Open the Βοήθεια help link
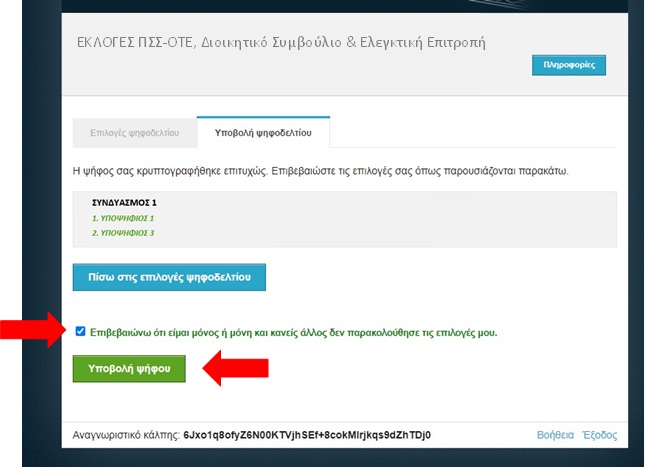This screenshot has width=646, height=468. [x=555, y=436]
